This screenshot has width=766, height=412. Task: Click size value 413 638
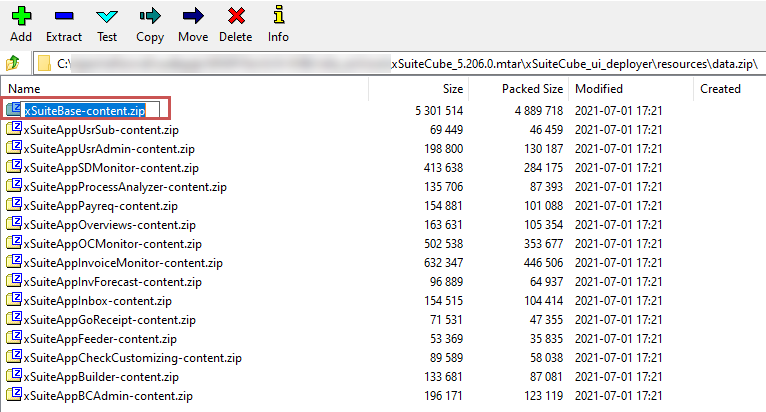click(443, 168)
